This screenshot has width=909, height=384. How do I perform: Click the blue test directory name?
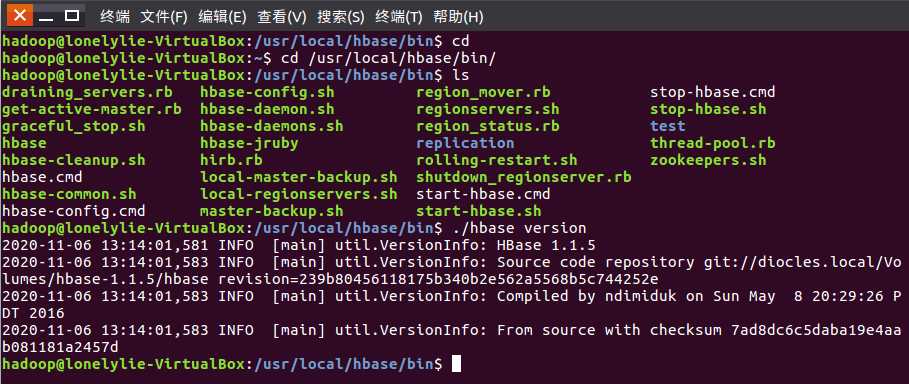click(x=668, y=126)
